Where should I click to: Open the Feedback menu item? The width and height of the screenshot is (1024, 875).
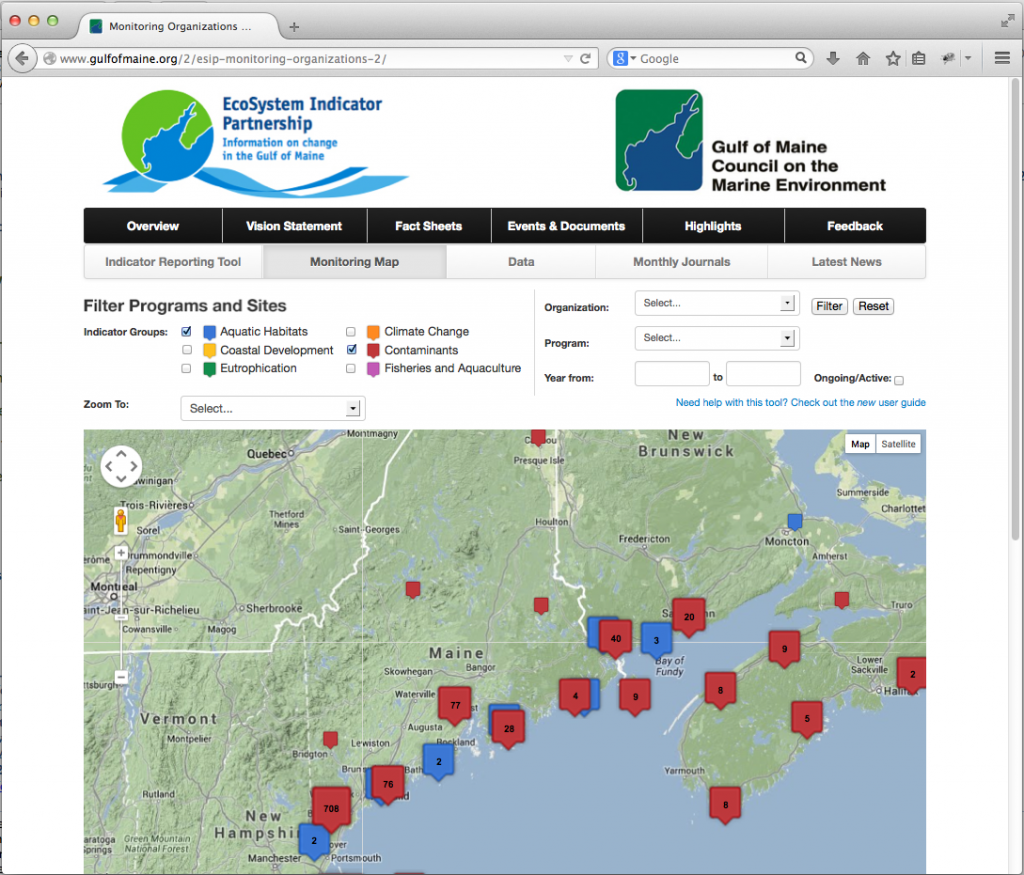click(855, 226)
